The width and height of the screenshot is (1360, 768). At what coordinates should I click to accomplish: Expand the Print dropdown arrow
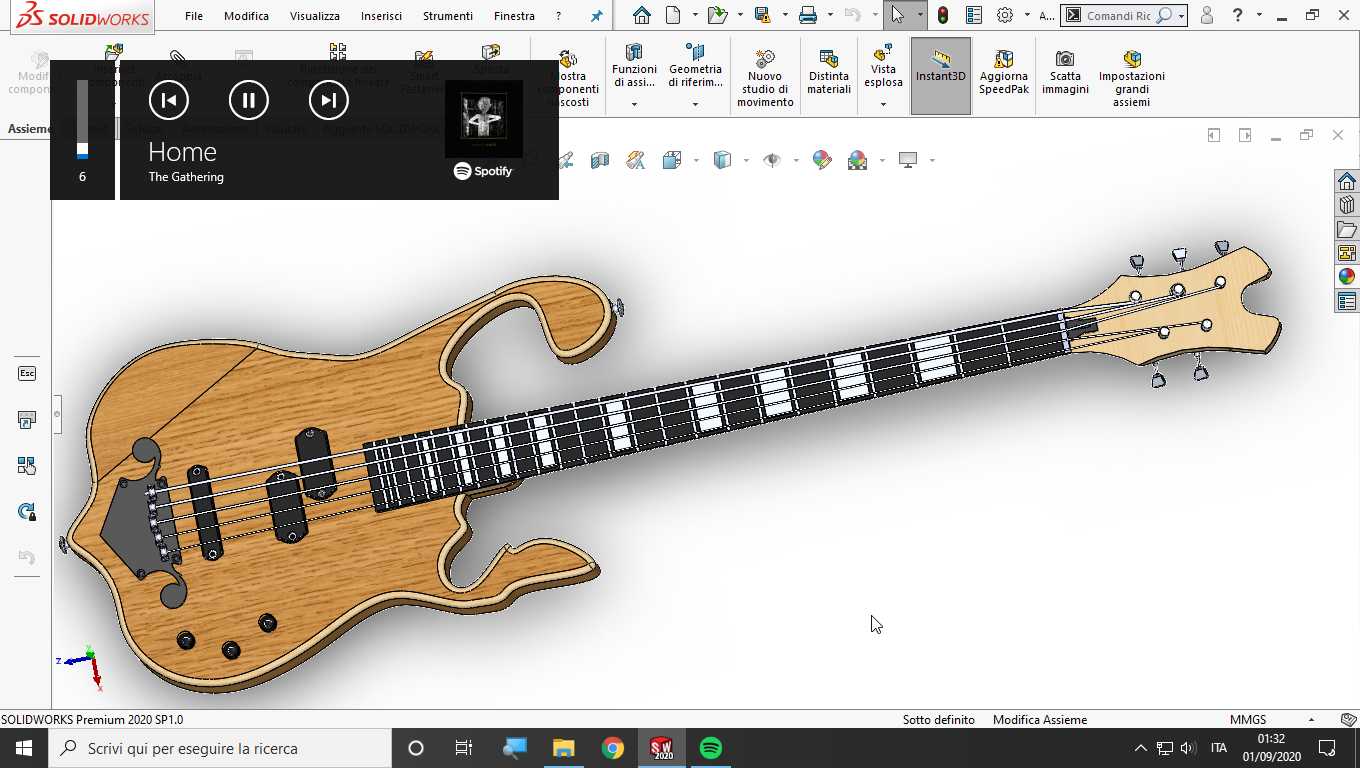pyautogui.click(x=830, y=16)
